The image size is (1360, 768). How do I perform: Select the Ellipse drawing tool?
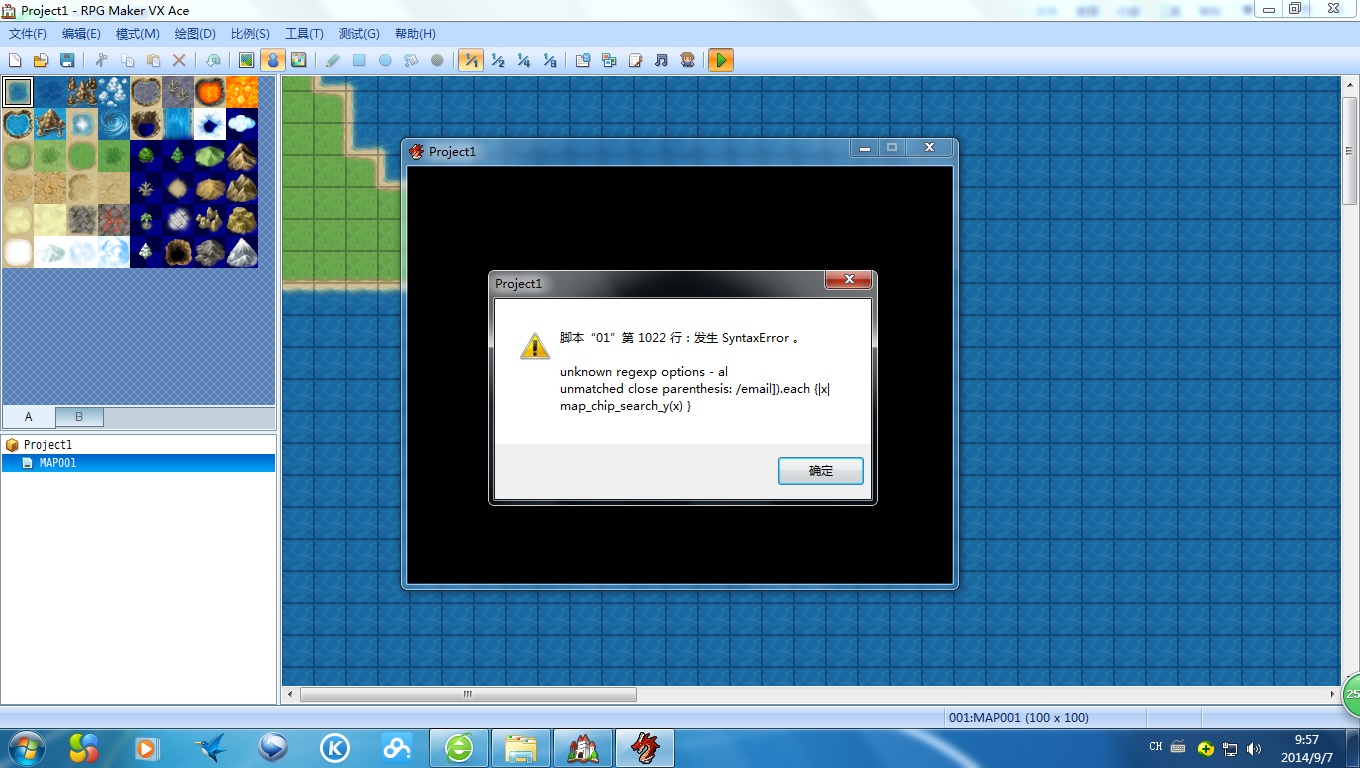[385, 60]
